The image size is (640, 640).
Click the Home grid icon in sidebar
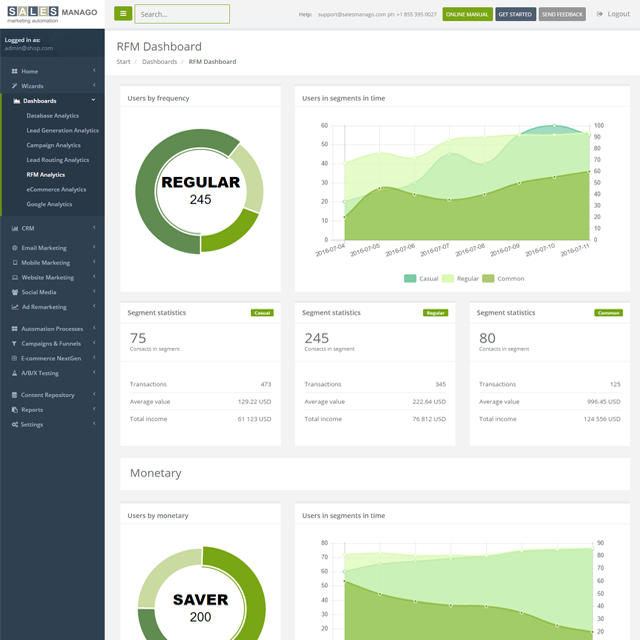[15, 71]
